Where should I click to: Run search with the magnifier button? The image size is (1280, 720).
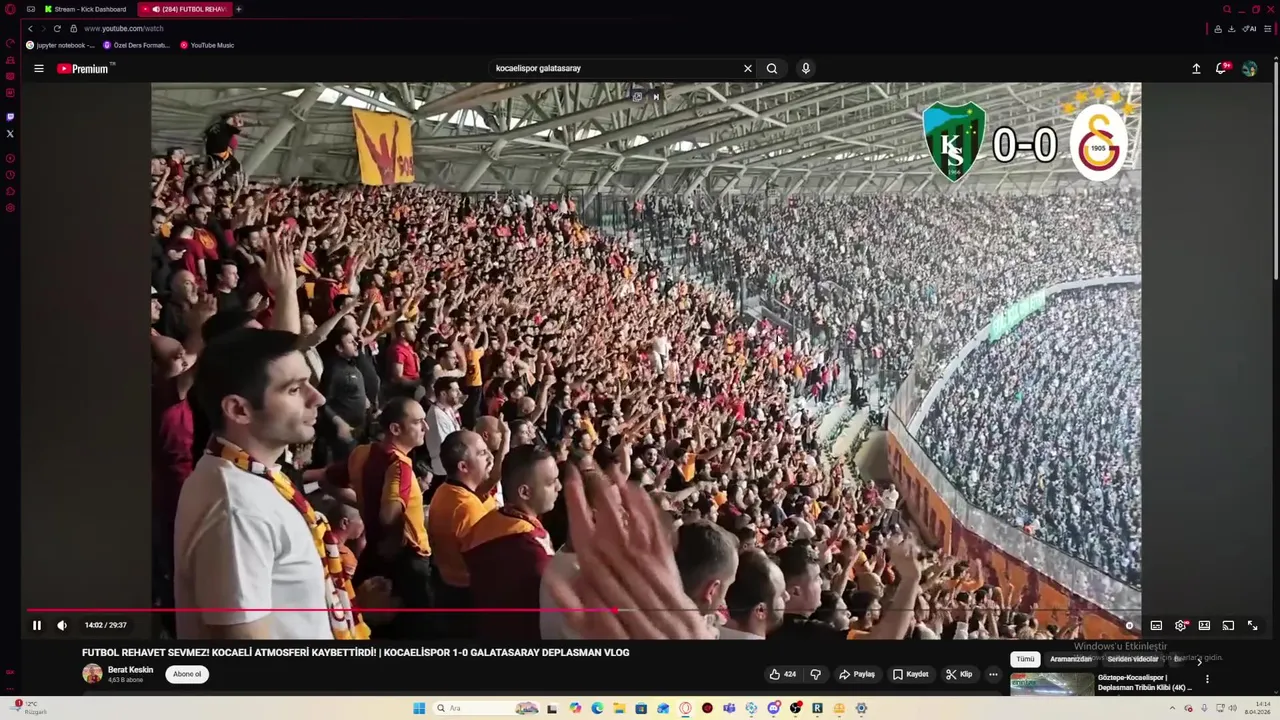tap(772, 69)
